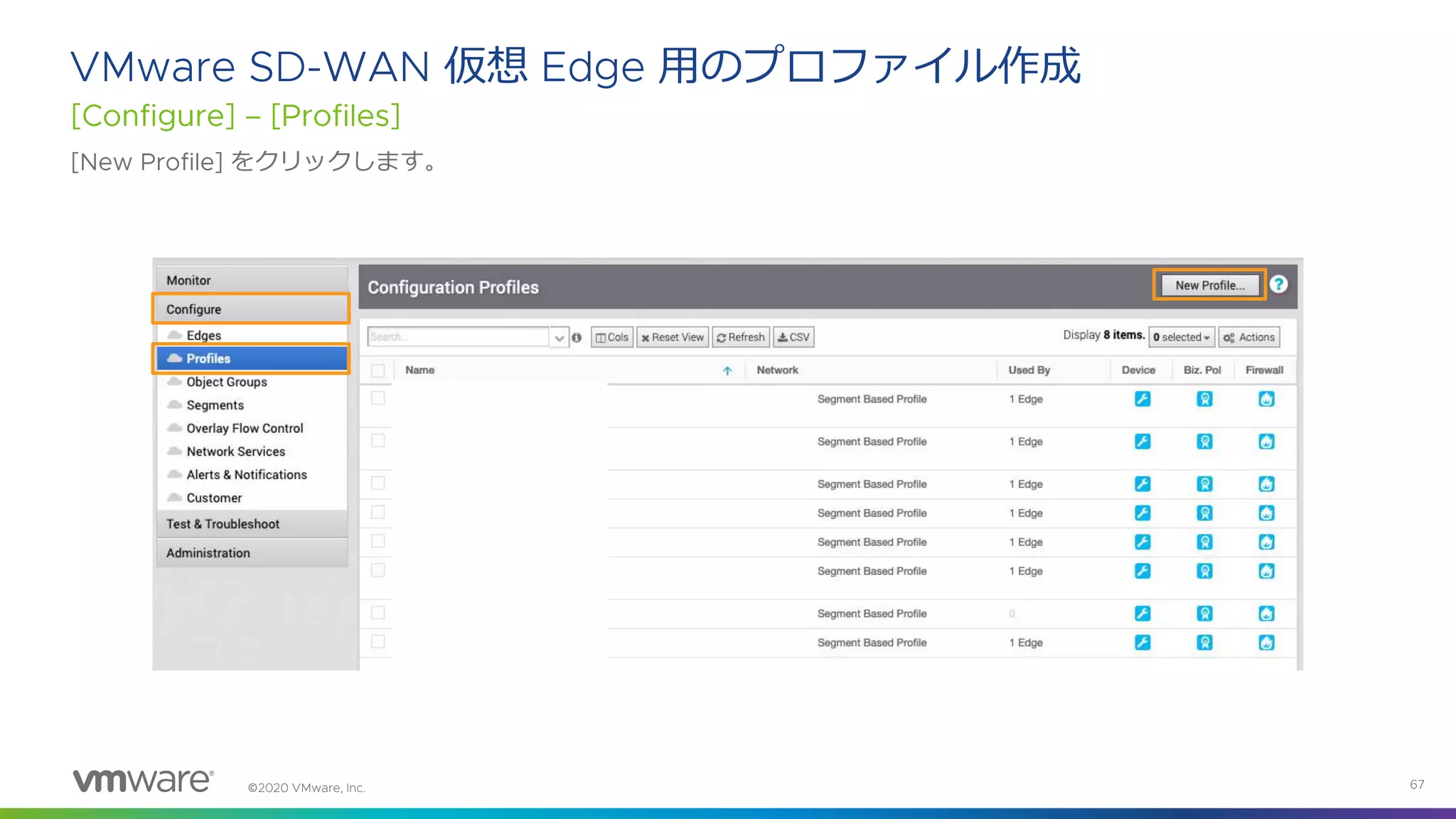
Task: Open Biz. Pol icon in second row
Action: pos(1204,441)
